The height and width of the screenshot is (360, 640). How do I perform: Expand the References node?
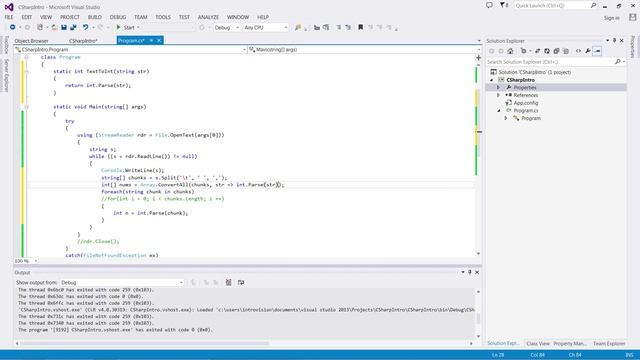(498, 95)
